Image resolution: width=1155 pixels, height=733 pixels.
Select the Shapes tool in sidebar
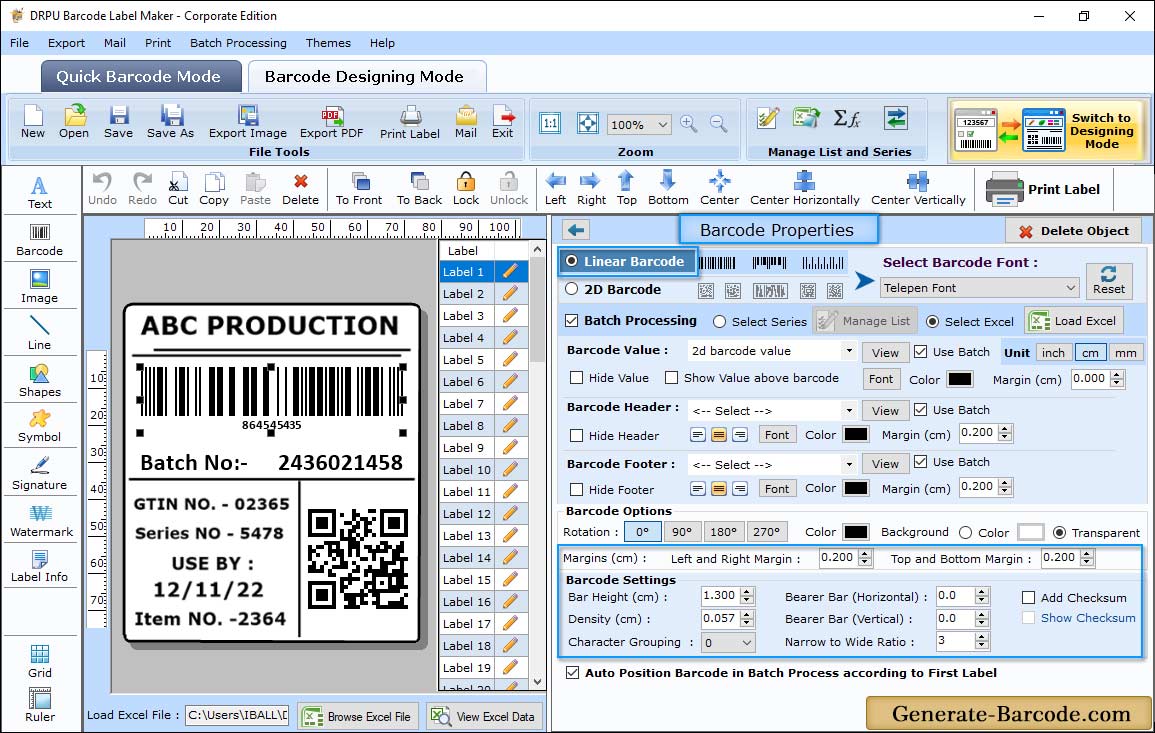click(40, 381)
